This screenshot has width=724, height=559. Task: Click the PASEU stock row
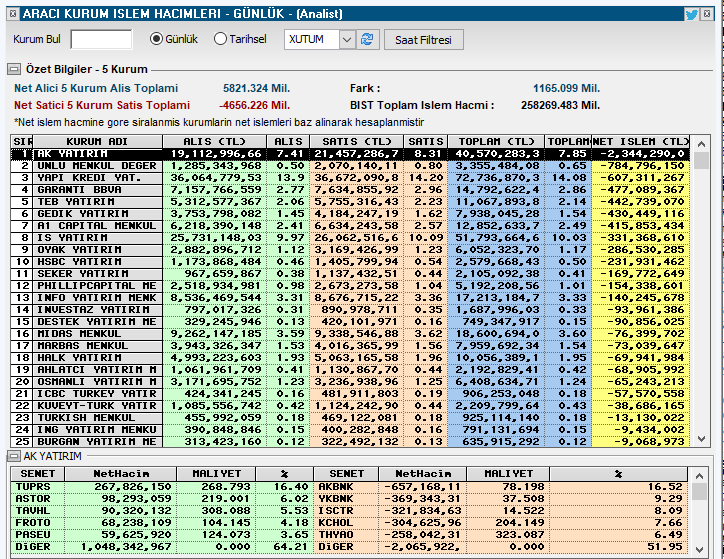[x=162, y=535]
